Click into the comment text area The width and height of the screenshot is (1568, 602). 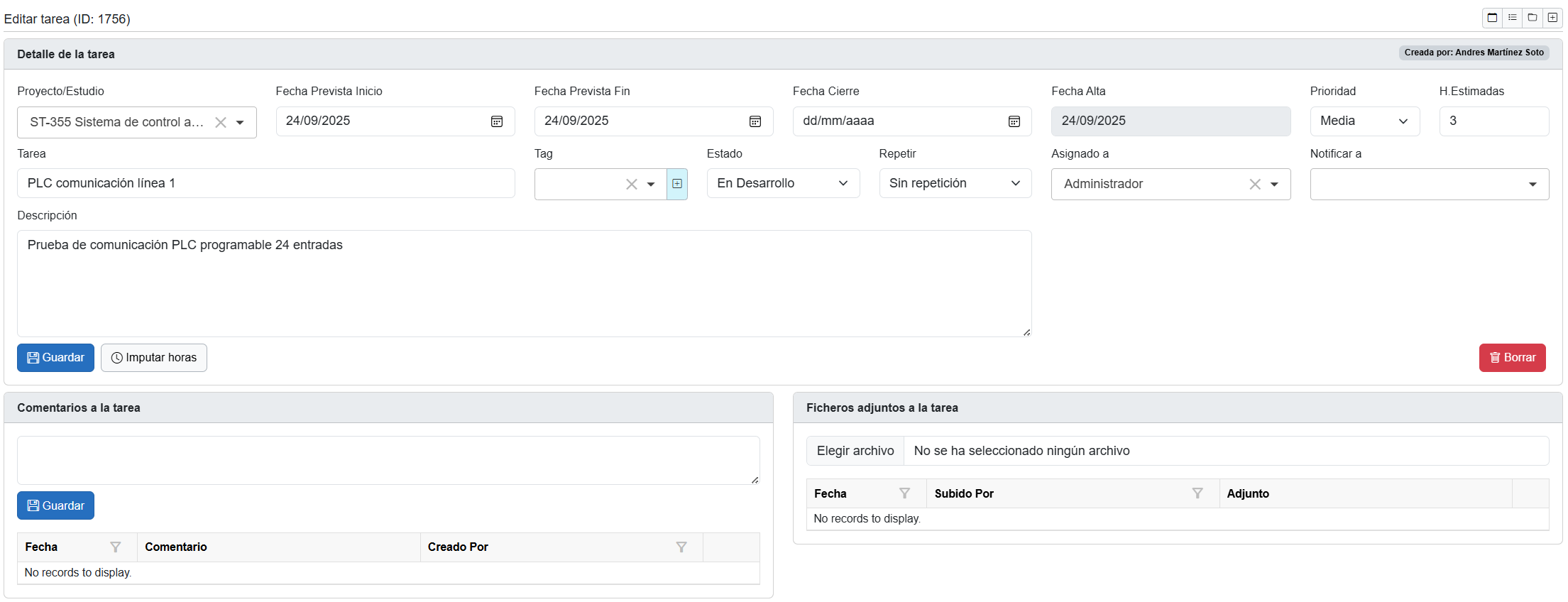coord(388,461)
